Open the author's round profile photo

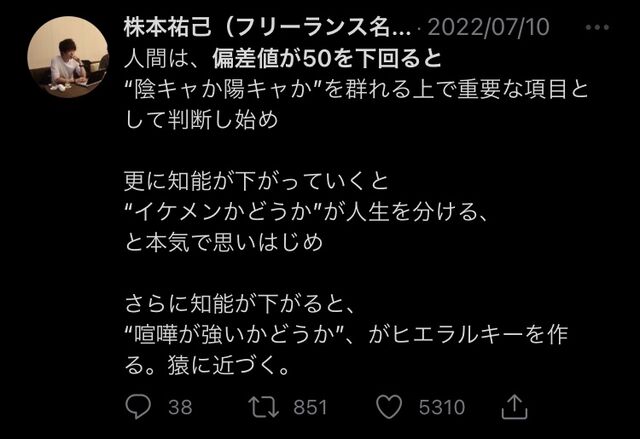[x=68, y=57]
